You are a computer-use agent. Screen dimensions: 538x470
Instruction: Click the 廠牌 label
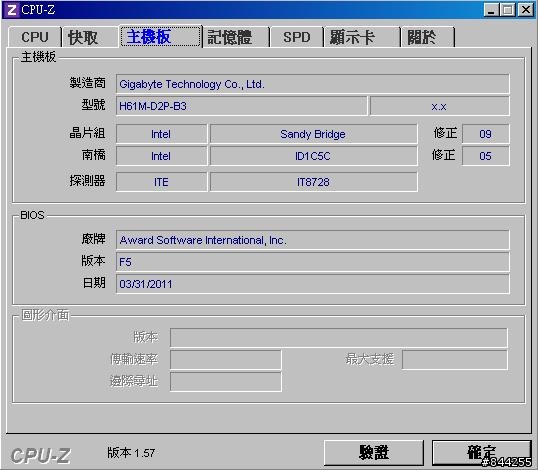pos(93,239)
